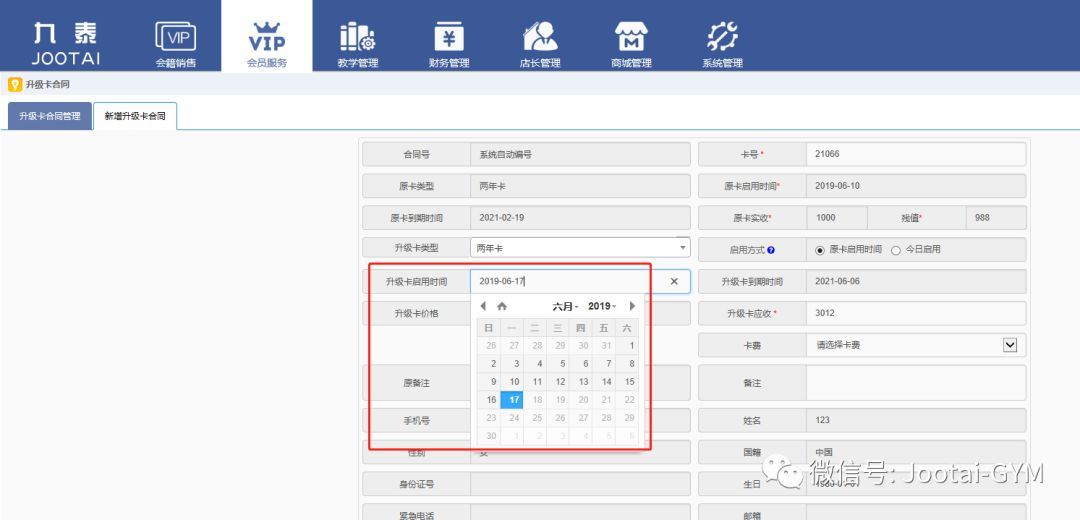
Task: Click the 国籍 field showing 中国
Action: point(916,452)
